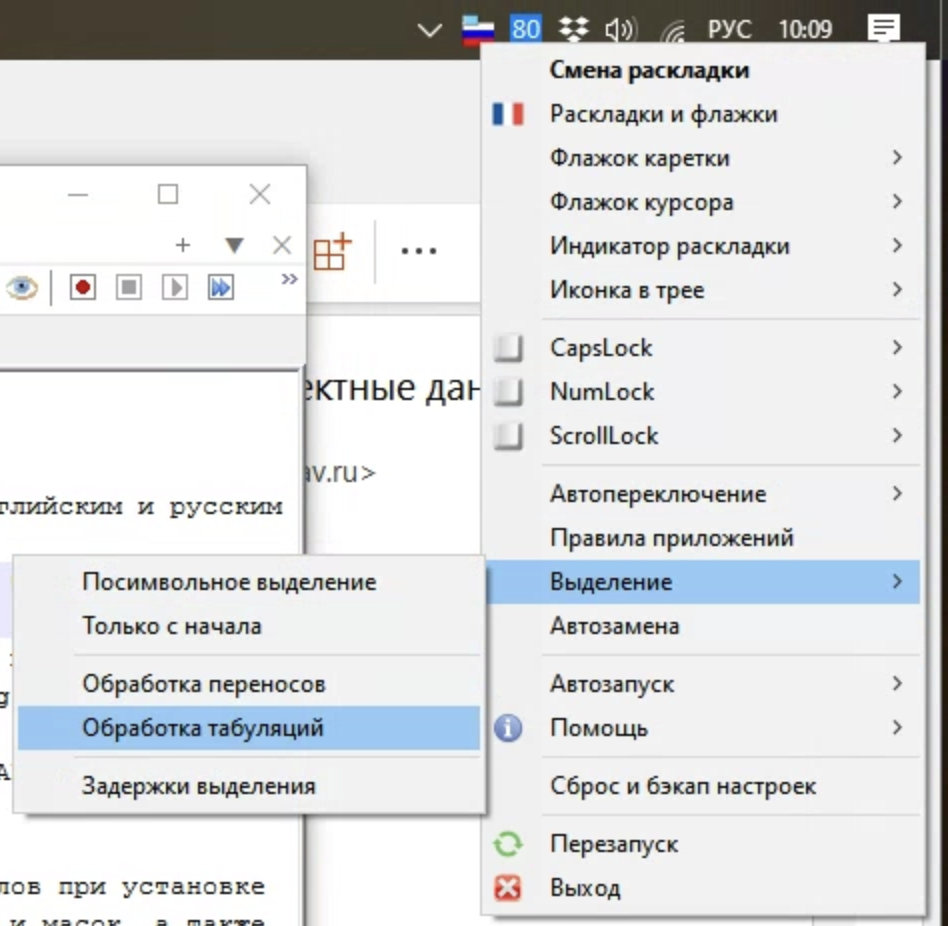Click the blue info icon beside Помощь
948x926 pixels.
click(508, 728)
